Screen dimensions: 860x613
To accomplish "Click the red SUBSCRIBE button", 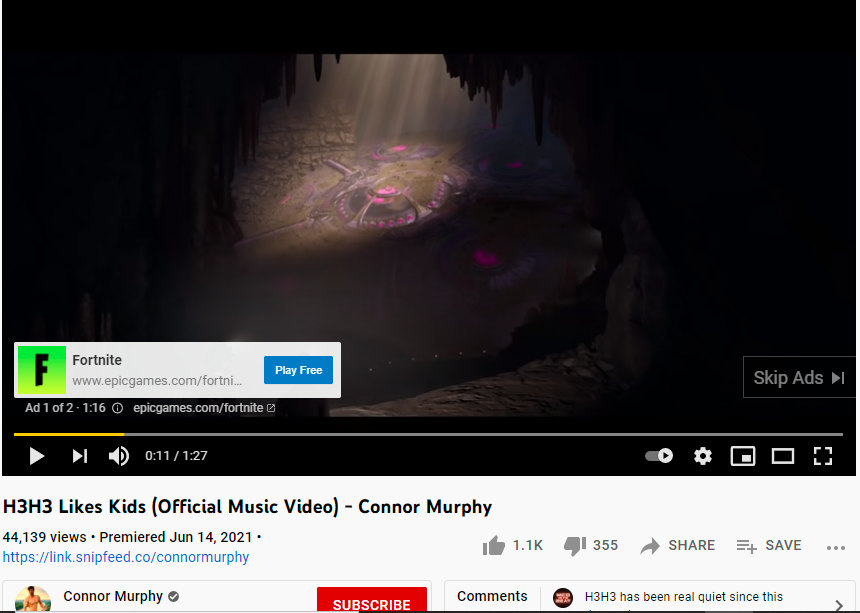I will 372,601.
